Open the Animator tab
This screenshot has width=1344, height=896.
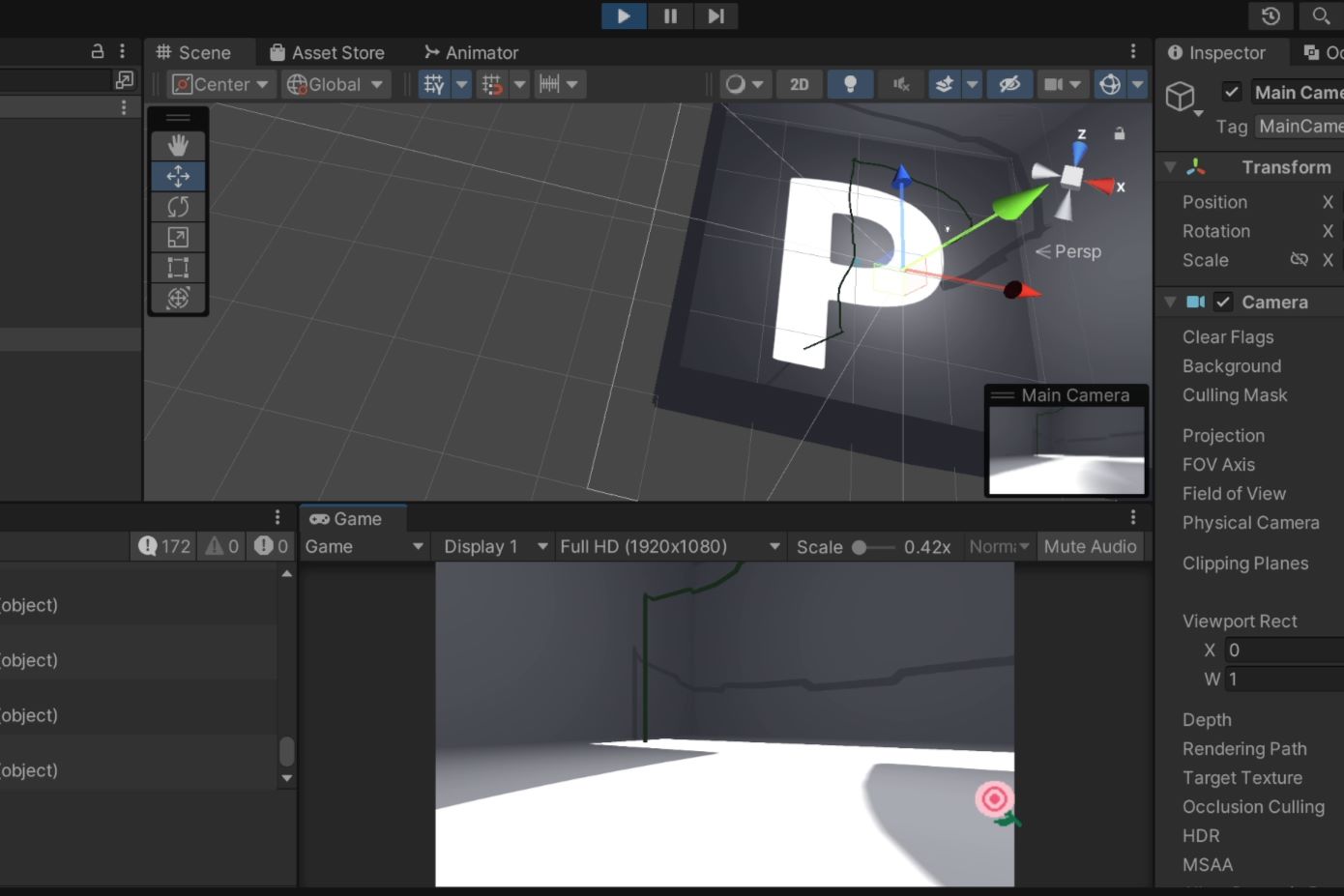coord(472,52)
